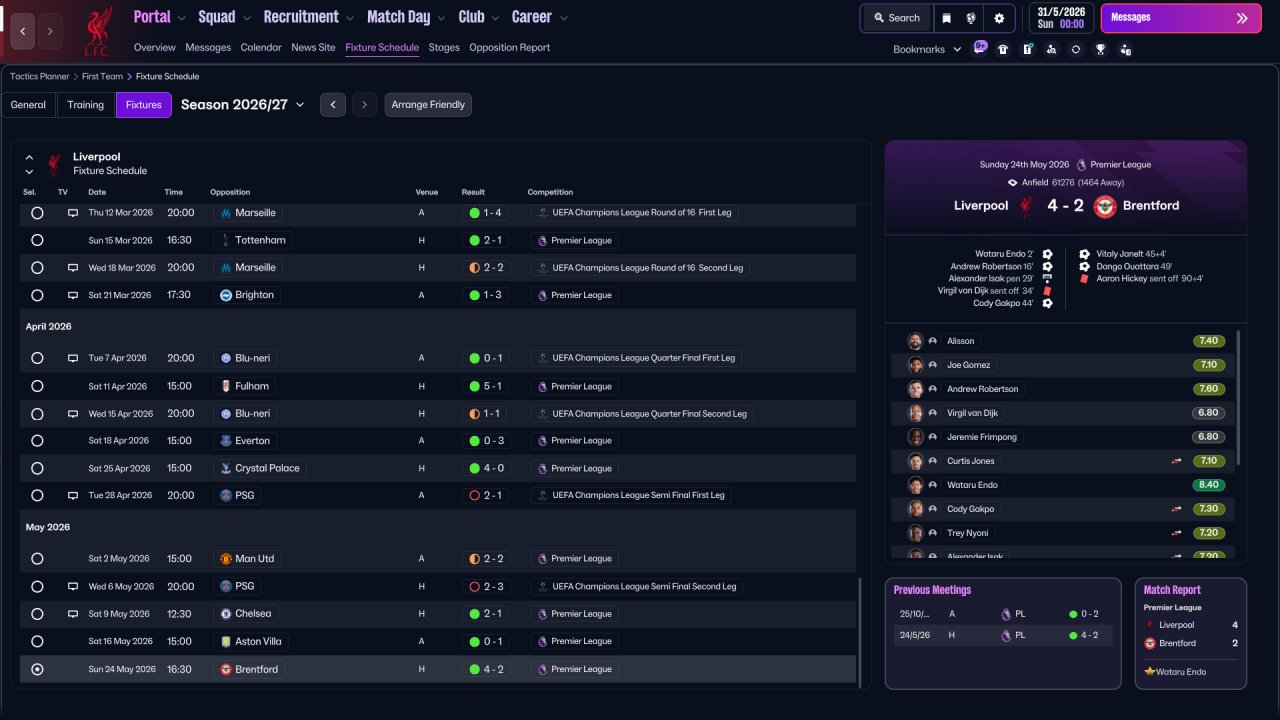Viewport: 1280px width, 720px height.
Task: Select the radio button for Aston Villa fixture
Action: 37,641
